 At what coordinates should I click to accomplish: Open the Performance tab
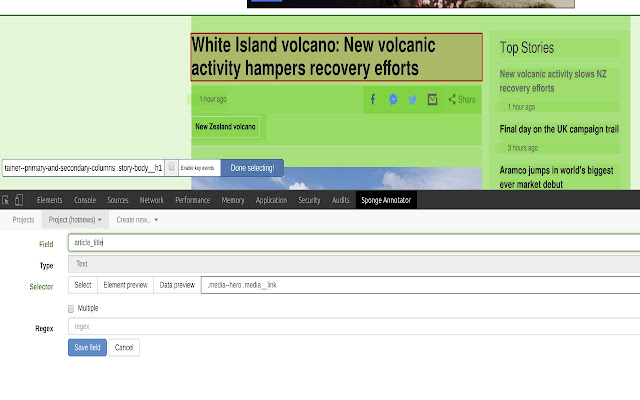tap(193, 200)
